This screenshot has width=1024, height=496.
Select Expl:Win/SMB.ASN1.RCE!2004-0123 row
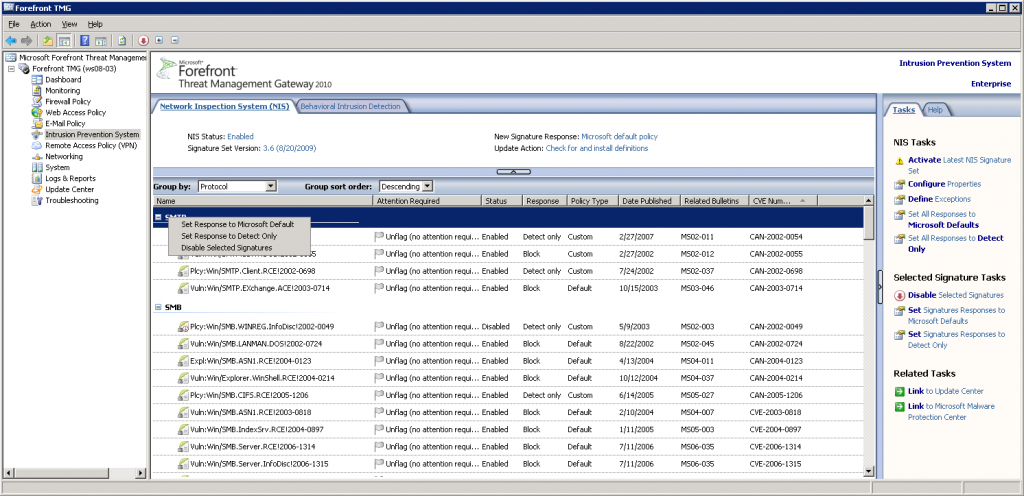[x=507, y=360]
